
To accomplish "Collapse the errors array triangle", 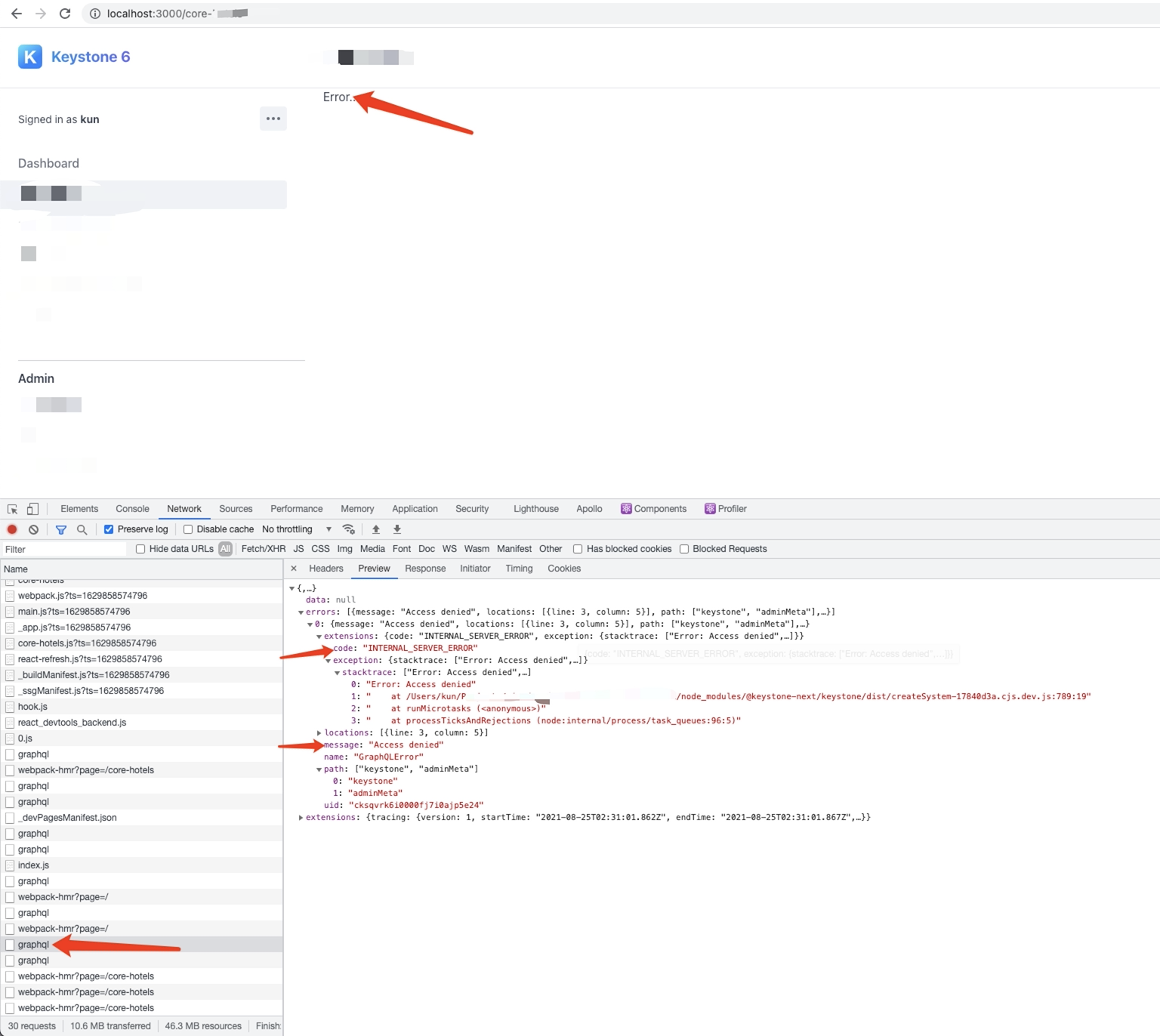I will pyautogui.click(x=301, y=612).
